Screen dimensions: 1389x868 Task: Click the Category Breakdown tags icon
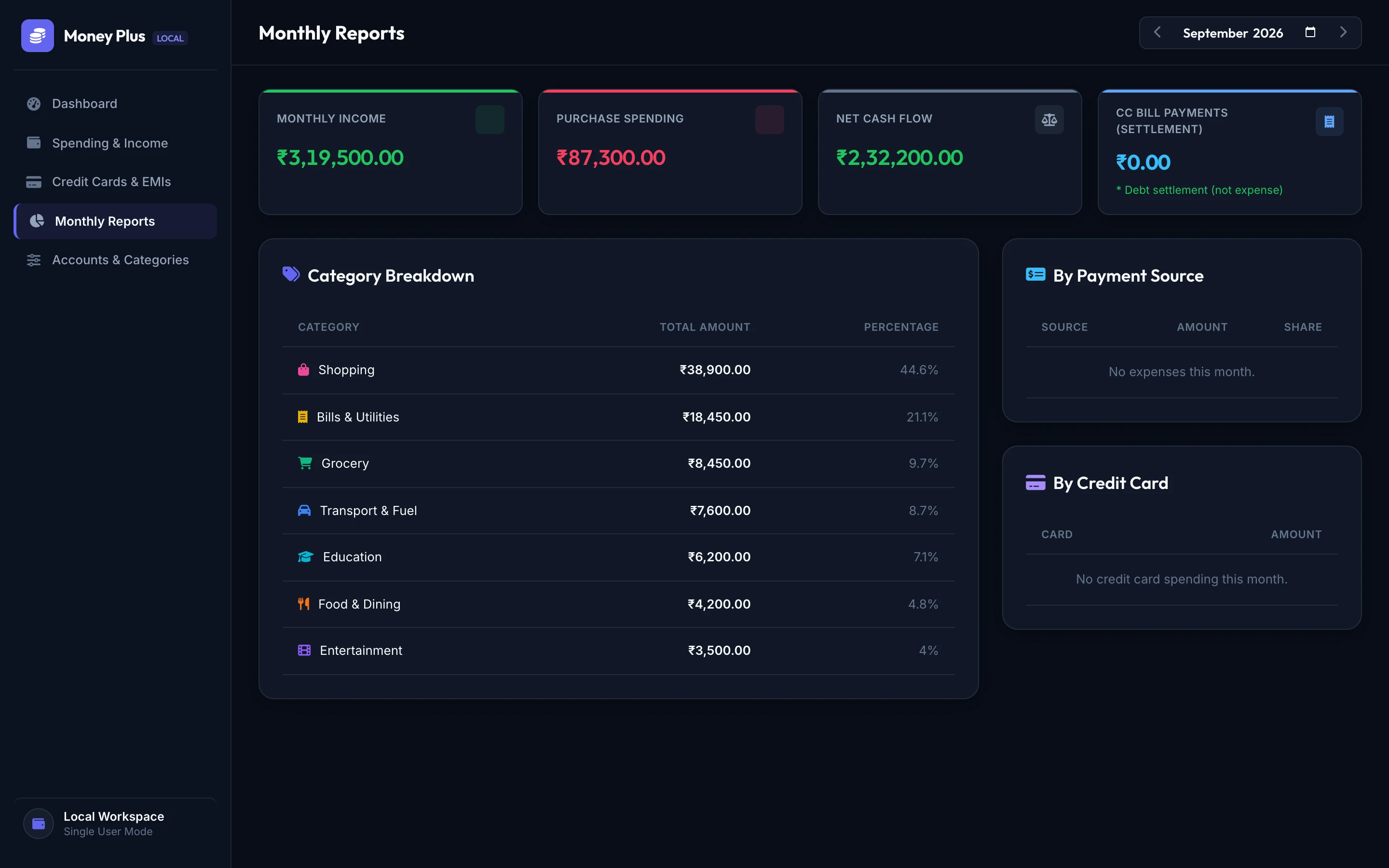tap(291, 274)
